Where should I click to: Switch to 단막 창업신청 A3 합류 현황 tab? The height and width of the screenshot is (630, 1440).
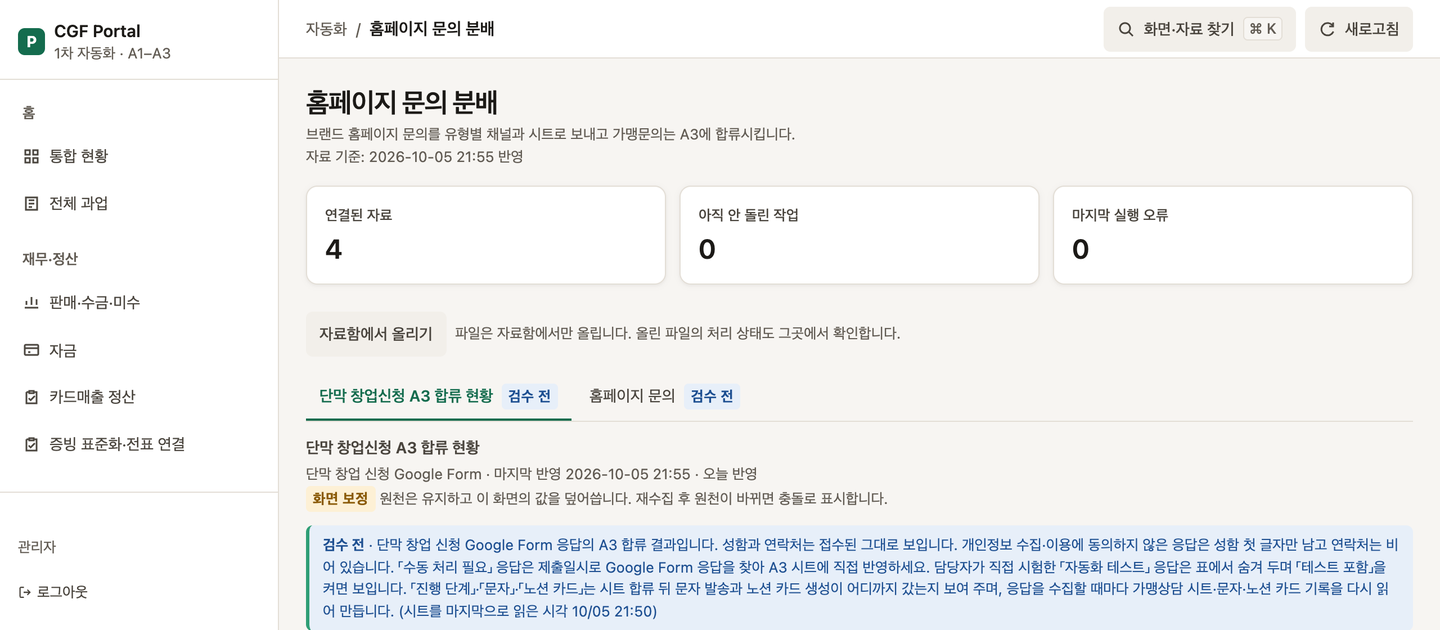(x=438, y=396)
